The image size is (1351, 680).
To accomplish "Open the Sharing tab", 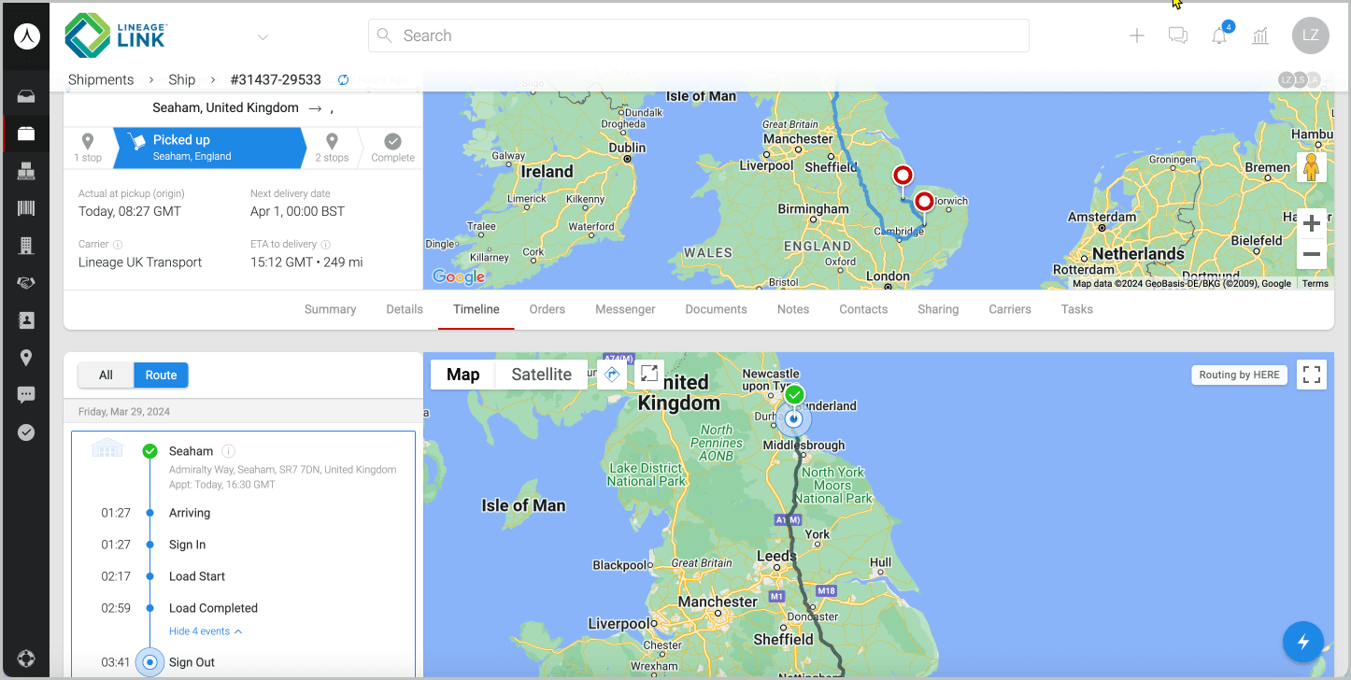I will 938,309.
